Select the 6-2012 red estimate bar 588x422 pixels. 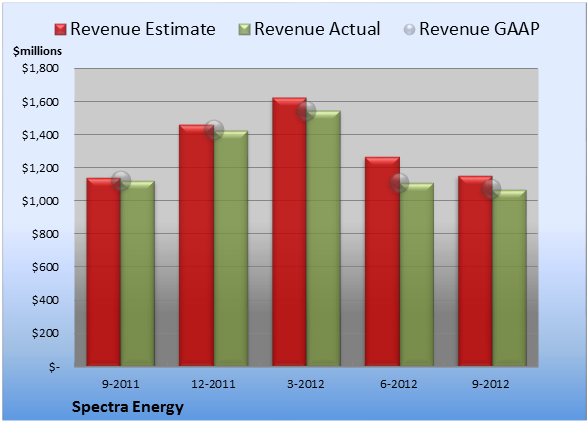(x=382, y=261)
